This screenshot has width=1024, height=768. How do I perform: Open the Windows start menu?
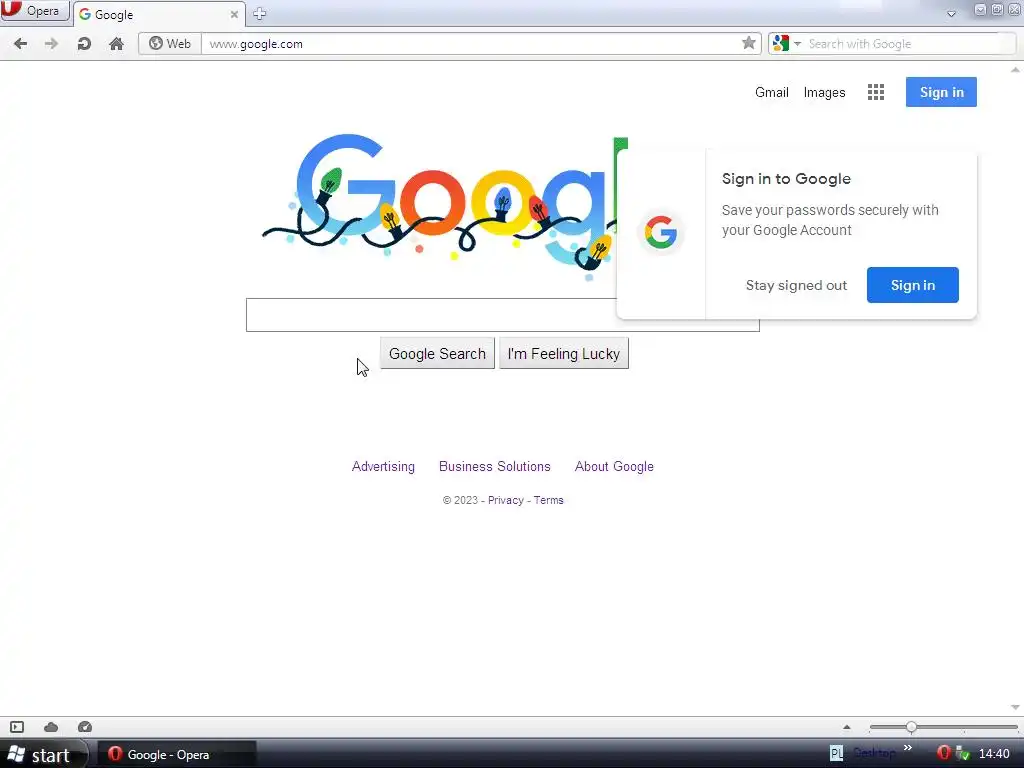coord(43,754)
